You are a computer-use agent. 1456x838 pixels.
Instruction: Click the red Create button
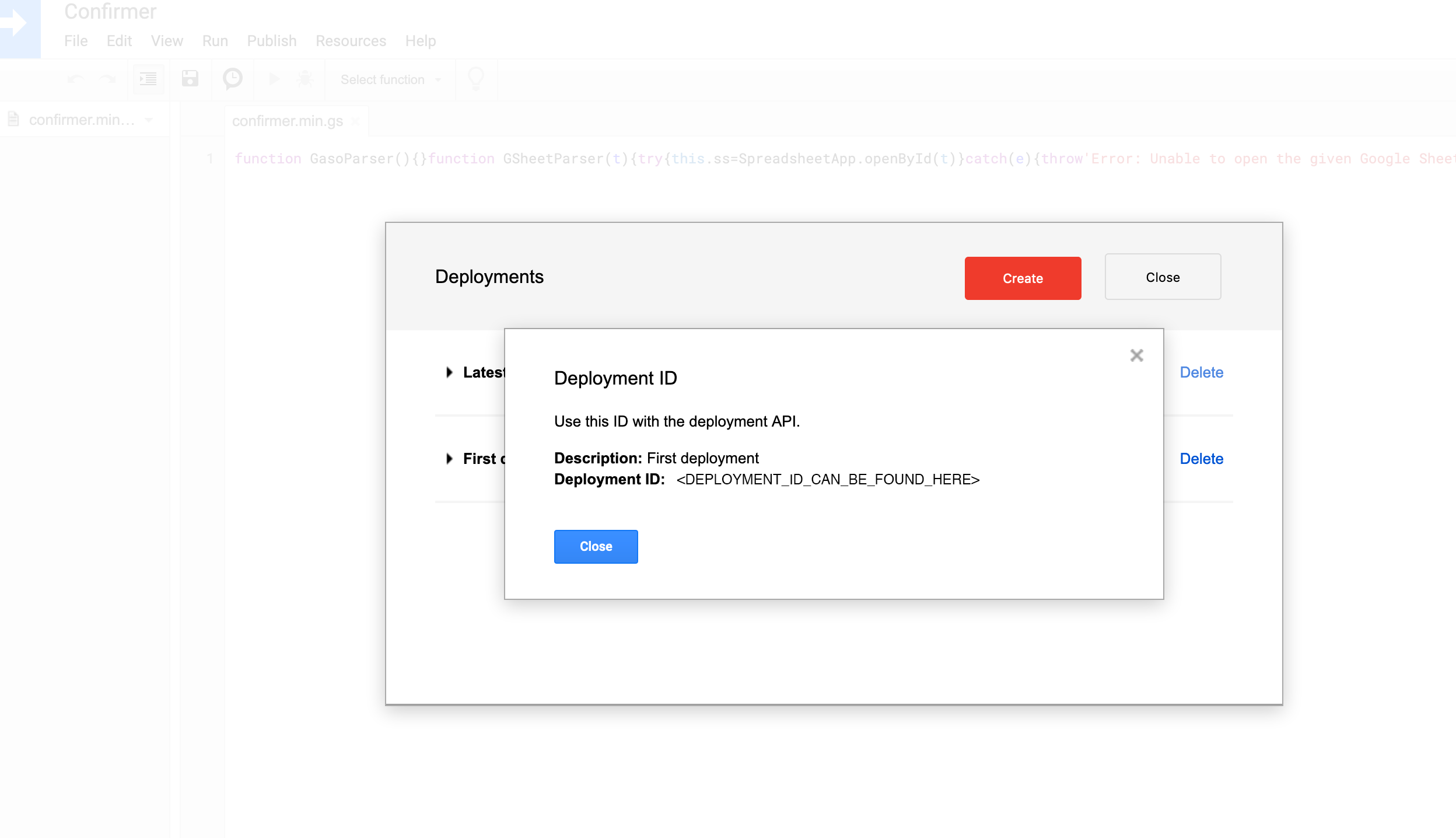(x=1023, y=278)
